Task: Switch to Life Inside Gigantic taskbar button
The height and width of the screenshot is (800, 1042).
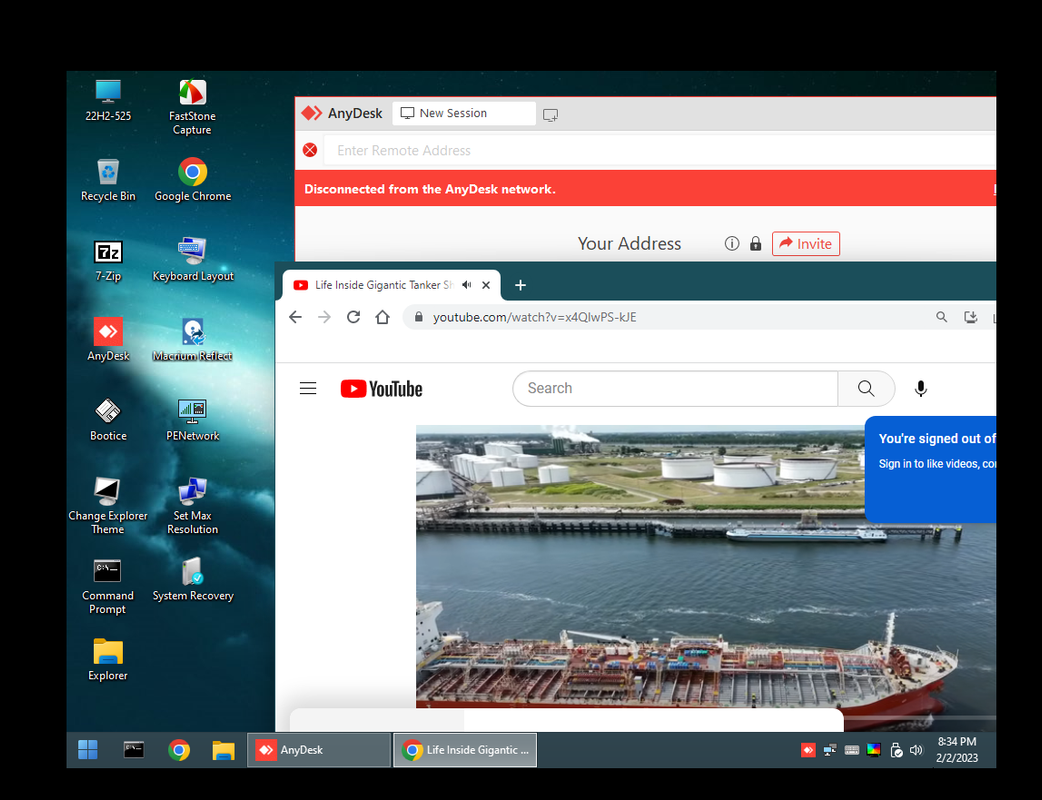Action: tap(465, 750)
